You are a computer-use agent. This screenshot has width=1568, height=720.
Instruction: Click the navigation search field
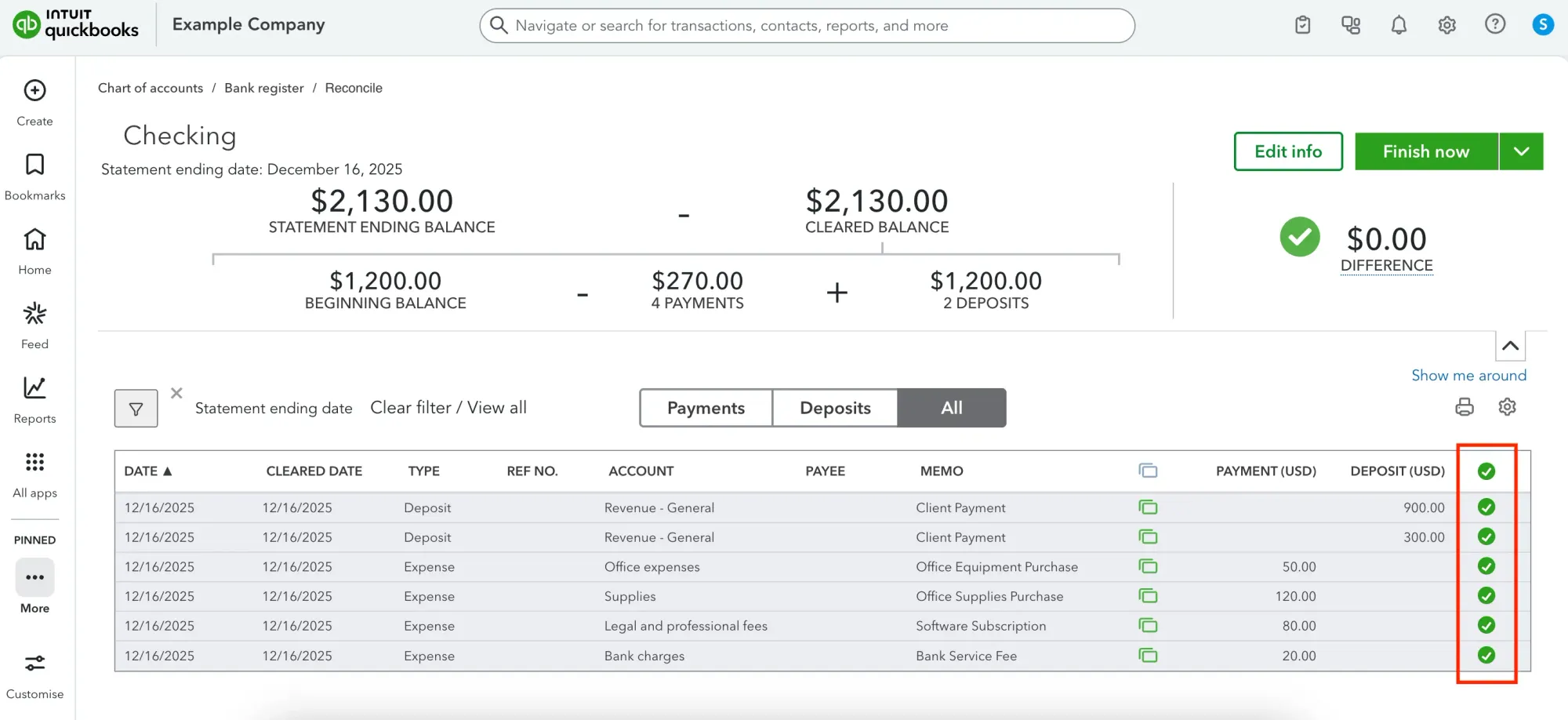point(806,25)
